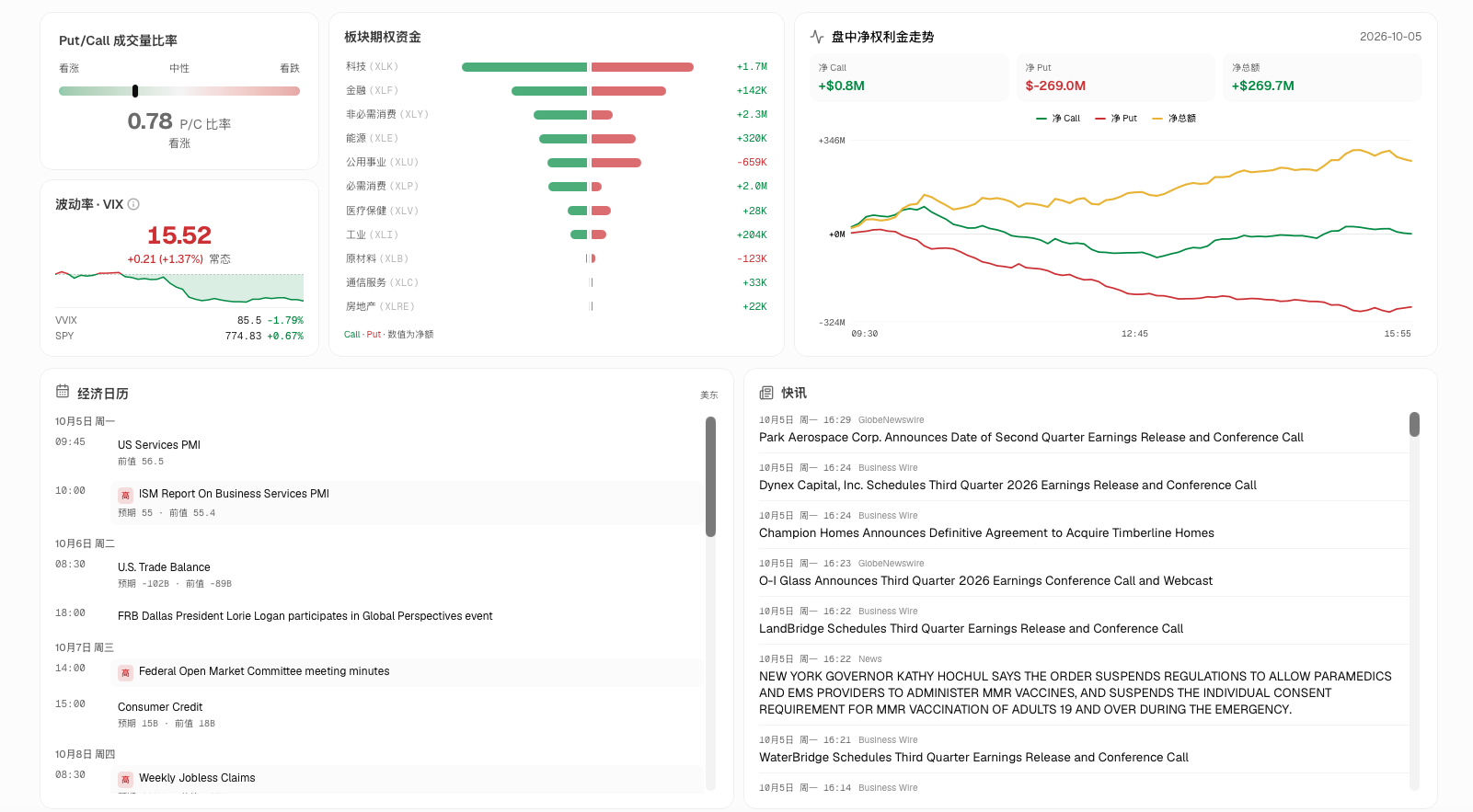The image size is (1473, 812).
Task: Click the 高 badge on FOMC meeting minutes
Action: tap(126, 672)
